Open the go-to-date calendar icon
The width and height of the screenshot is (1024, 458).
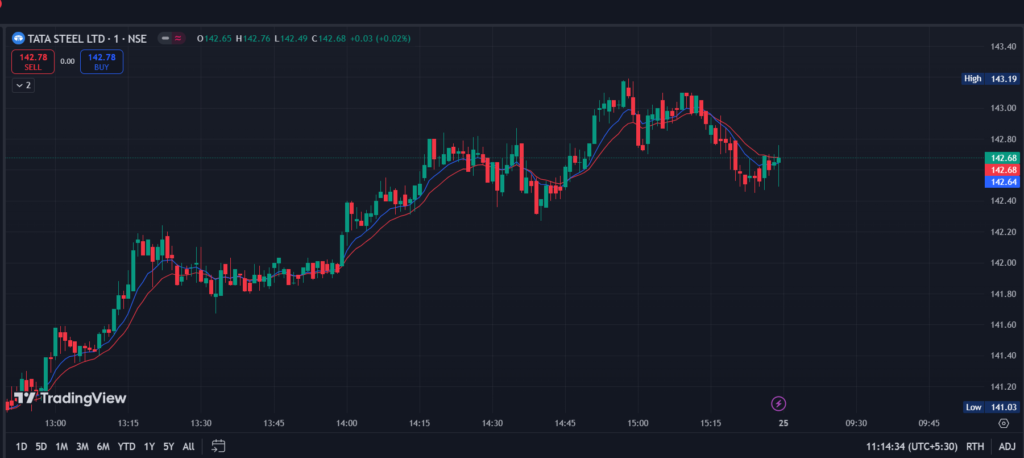pos(219,446)
